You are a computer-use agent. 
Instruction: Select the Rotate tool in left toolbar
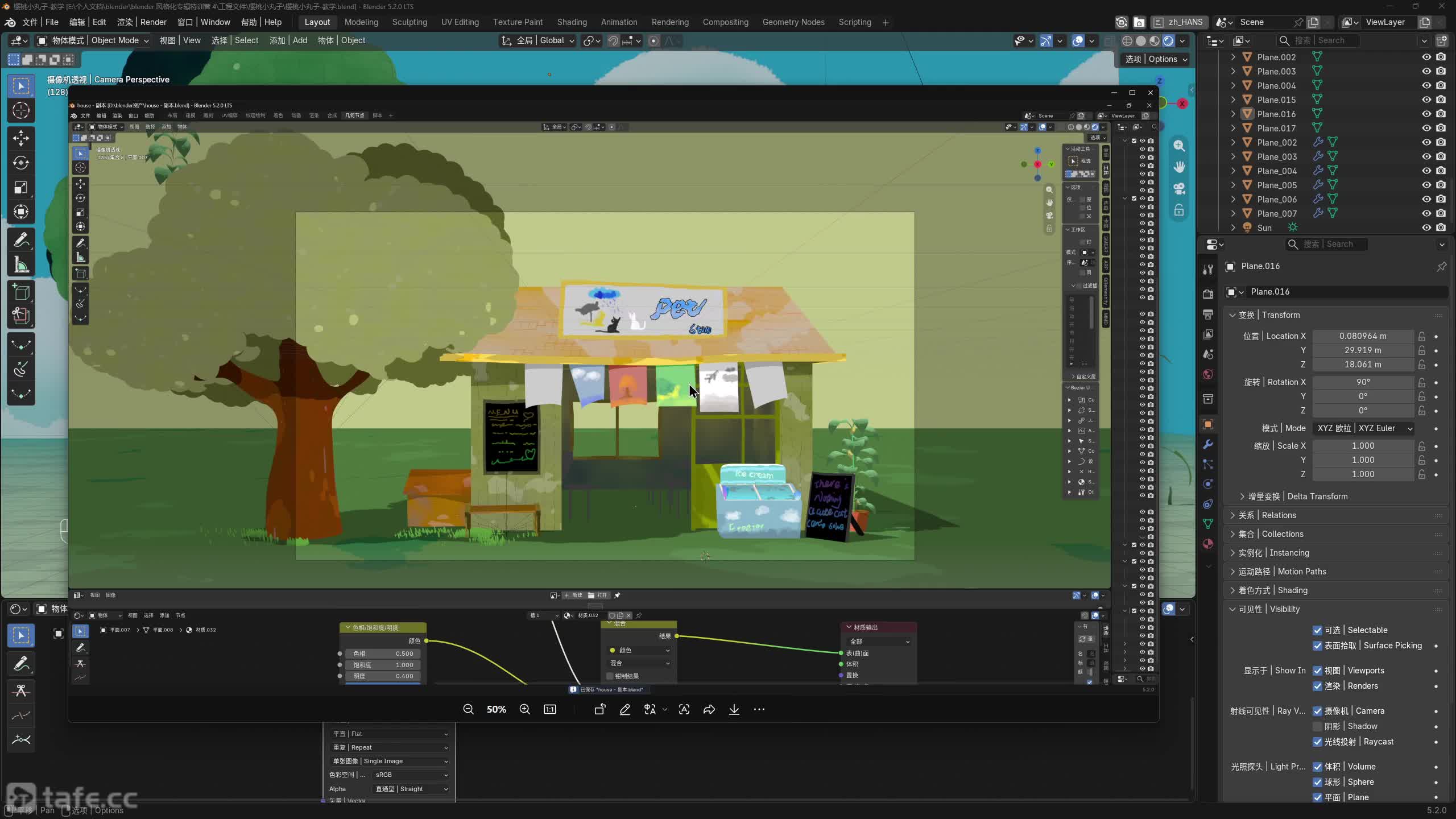point(21,163)
